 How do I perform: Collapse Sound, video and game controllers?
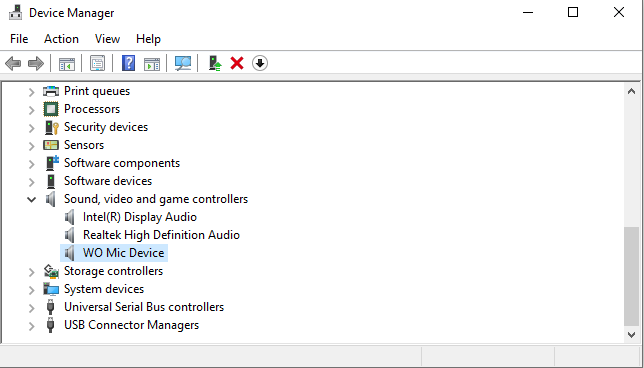click(x=31, y=200)
